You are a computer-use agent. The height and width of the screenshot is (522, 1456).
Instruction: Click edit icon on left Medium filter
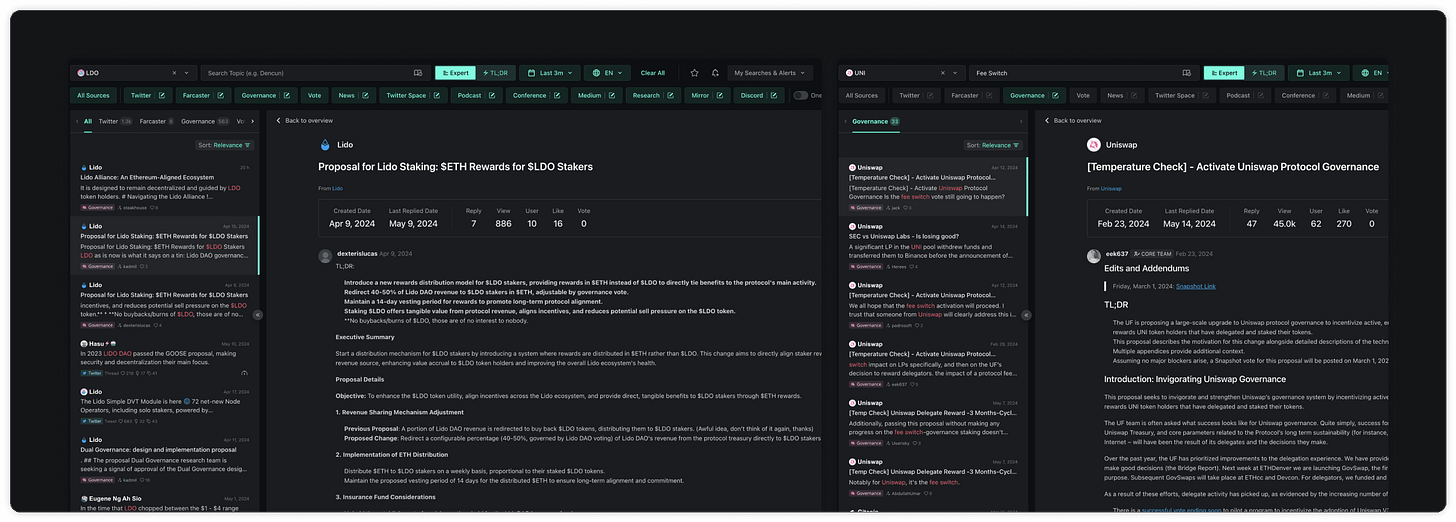point(612,95)
